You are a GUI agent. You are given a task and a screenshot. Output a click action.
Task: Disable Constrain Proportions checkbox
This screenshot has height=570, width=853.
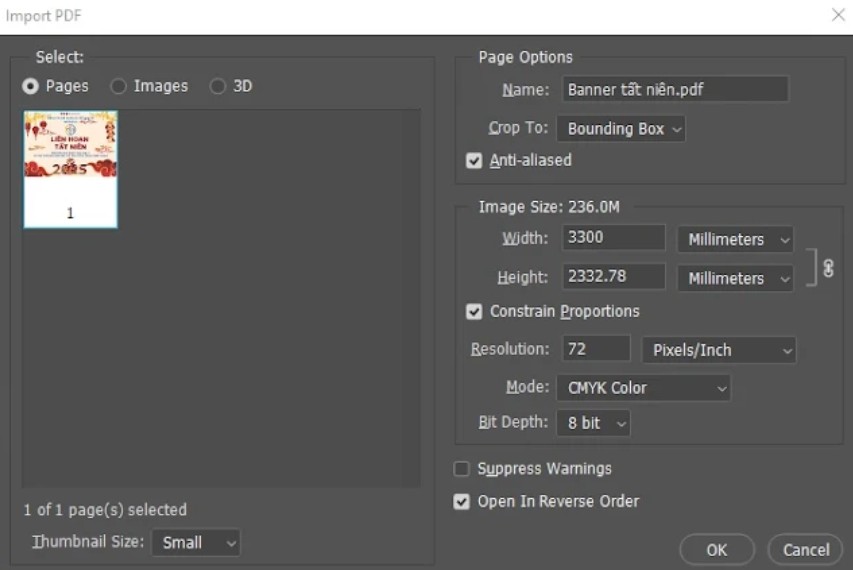474,312
